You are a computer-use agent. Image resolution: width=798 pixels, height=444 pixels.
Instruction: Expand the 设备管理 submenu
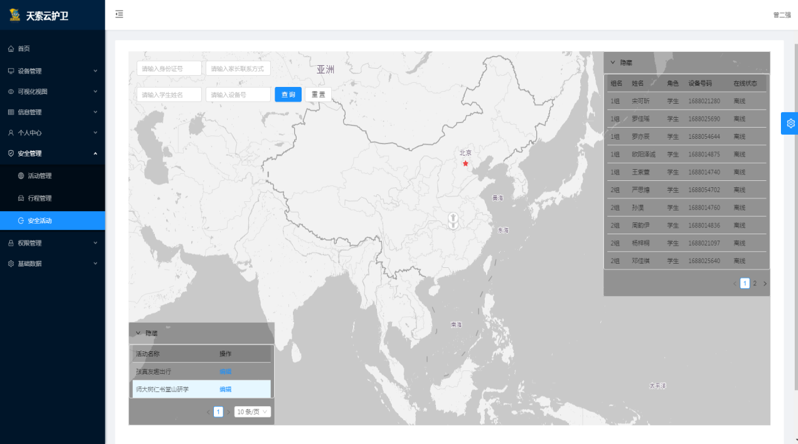[x=95, y=71]
